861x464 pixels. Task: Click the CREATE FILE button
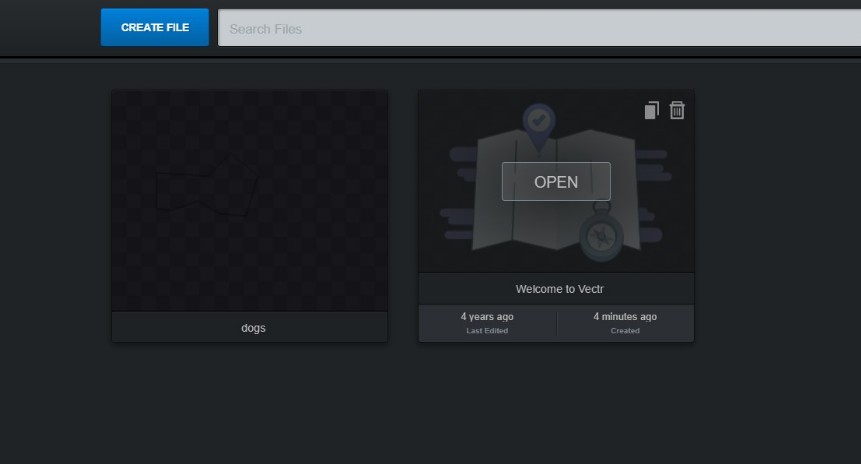click(155, 28)
